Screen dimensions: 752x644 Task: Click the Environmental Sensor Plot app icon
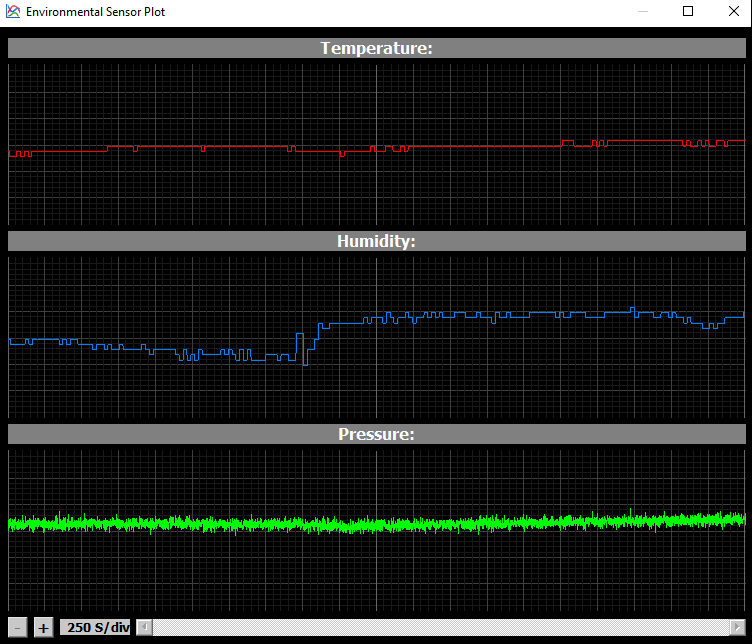13,12
